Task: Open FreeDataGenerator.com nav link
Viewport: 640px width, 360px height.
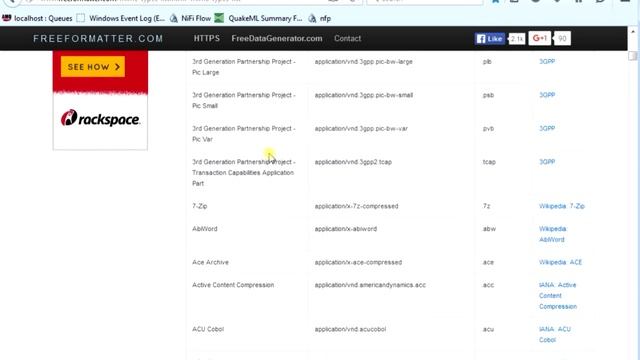Action: coord(277,38)
